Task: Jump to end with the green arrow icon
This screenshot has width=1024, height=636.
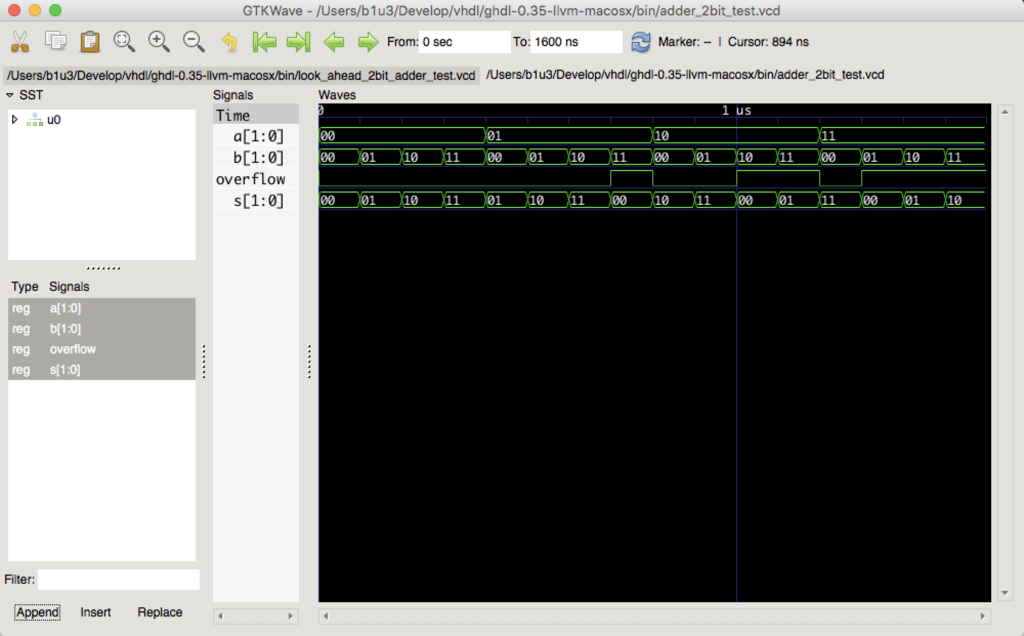Action: click(298, 42)
